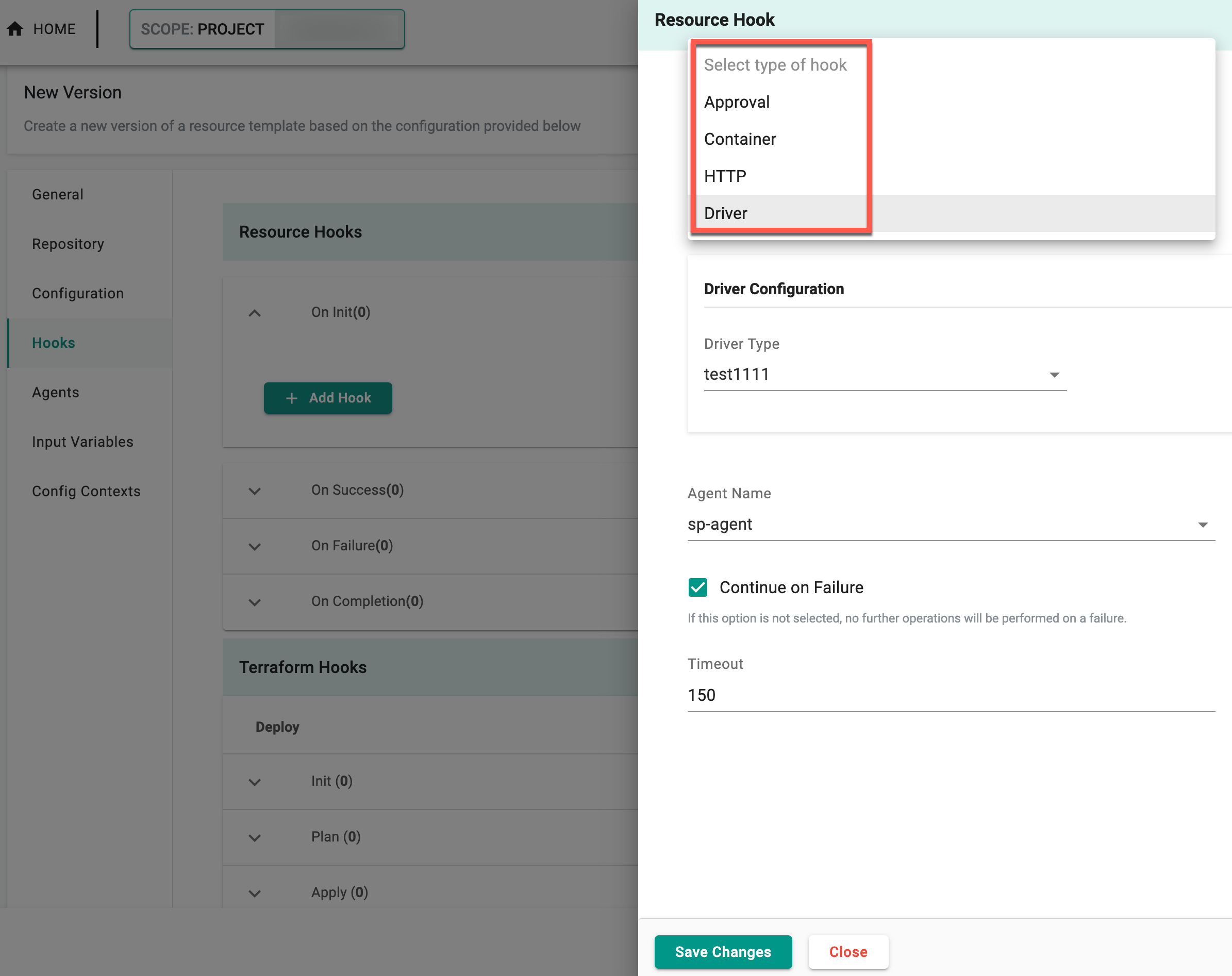
Task: Navigate to the Repository section
Action: [67, 244]
